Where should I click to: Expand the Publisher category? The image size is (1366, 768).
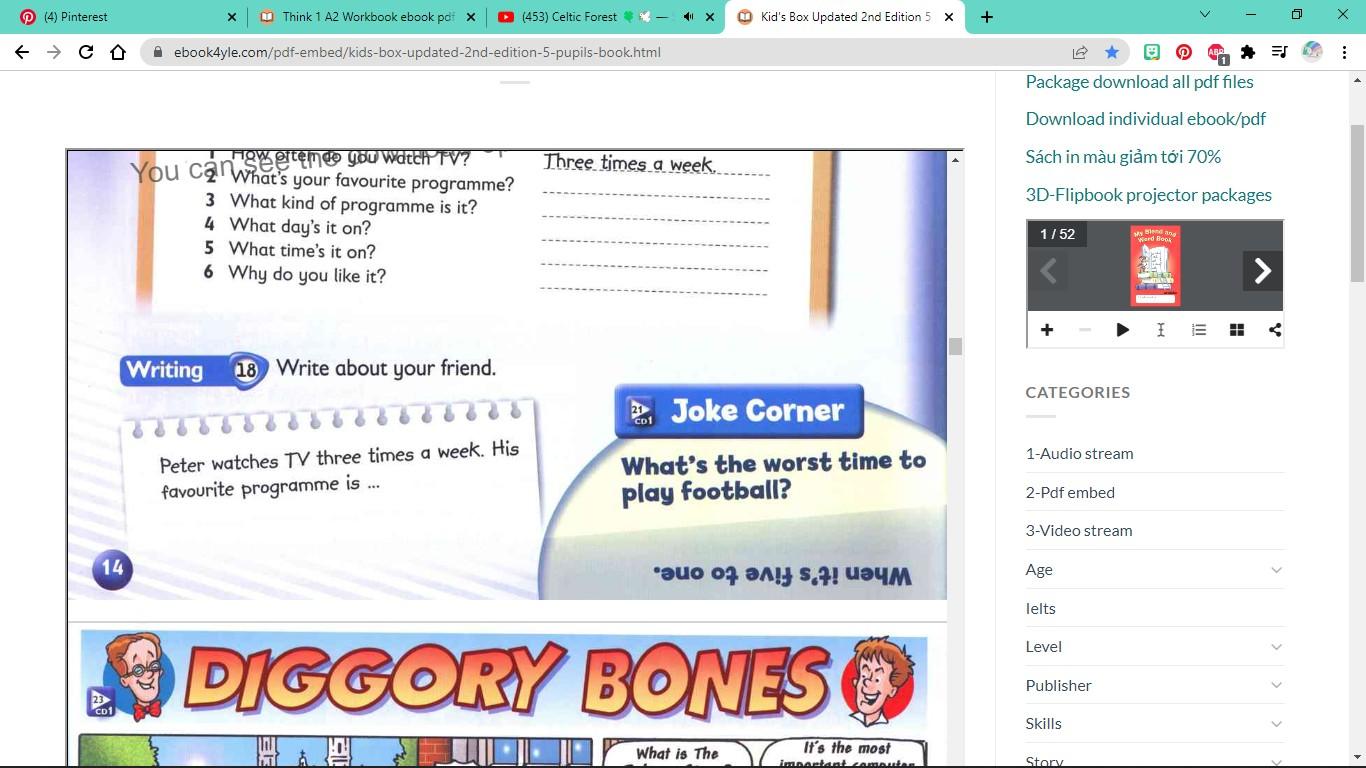tap(1276, 685)
